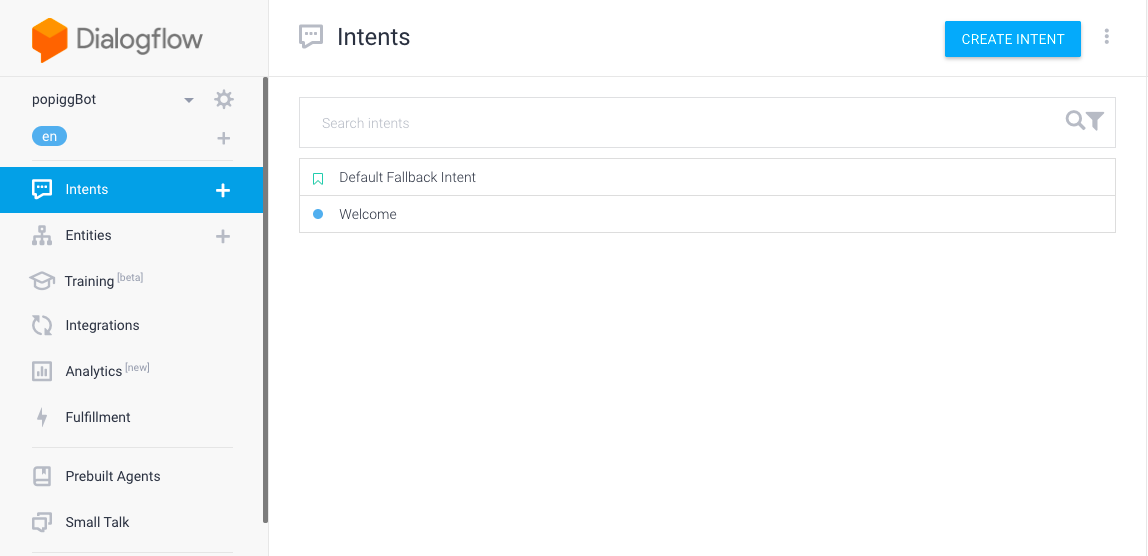Click the search magnifier icon
This screenshot has height=556, width=1148.
tap(1074, 121)
